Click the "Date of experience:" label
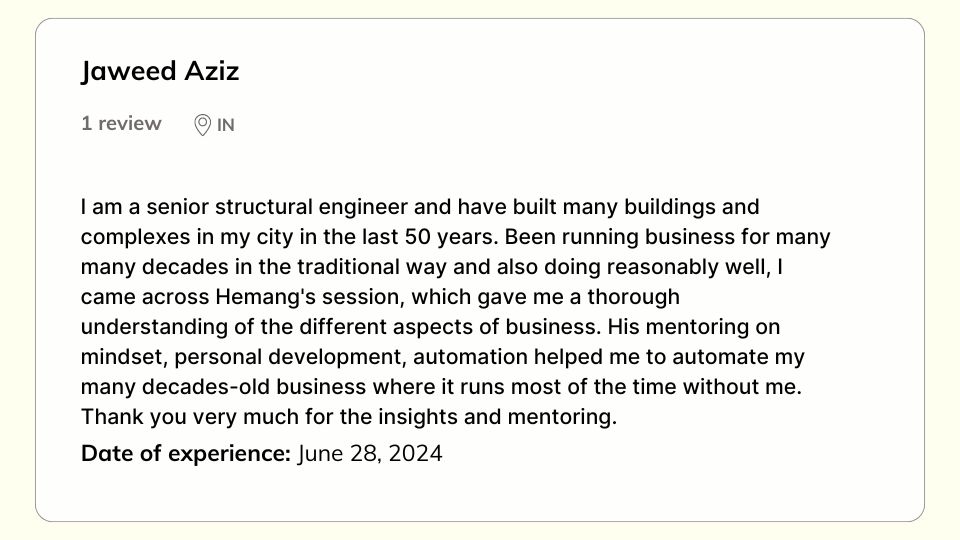 (185, 454)
